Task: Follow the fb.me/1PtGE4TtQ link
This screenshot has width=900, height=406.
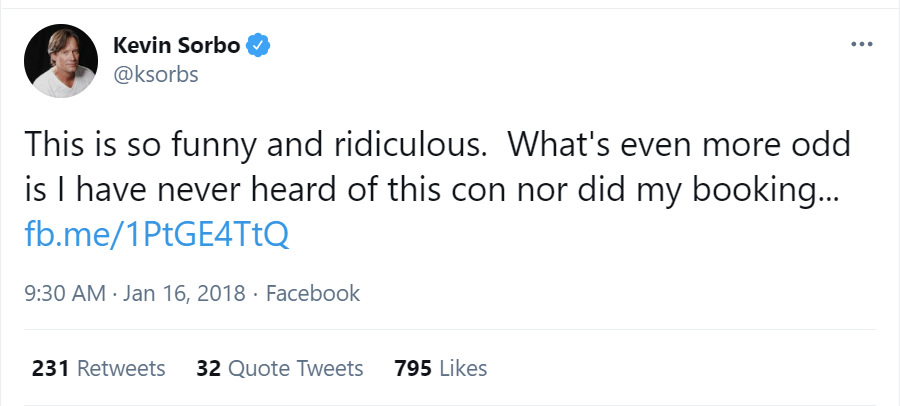Action: tap(156, 235)
